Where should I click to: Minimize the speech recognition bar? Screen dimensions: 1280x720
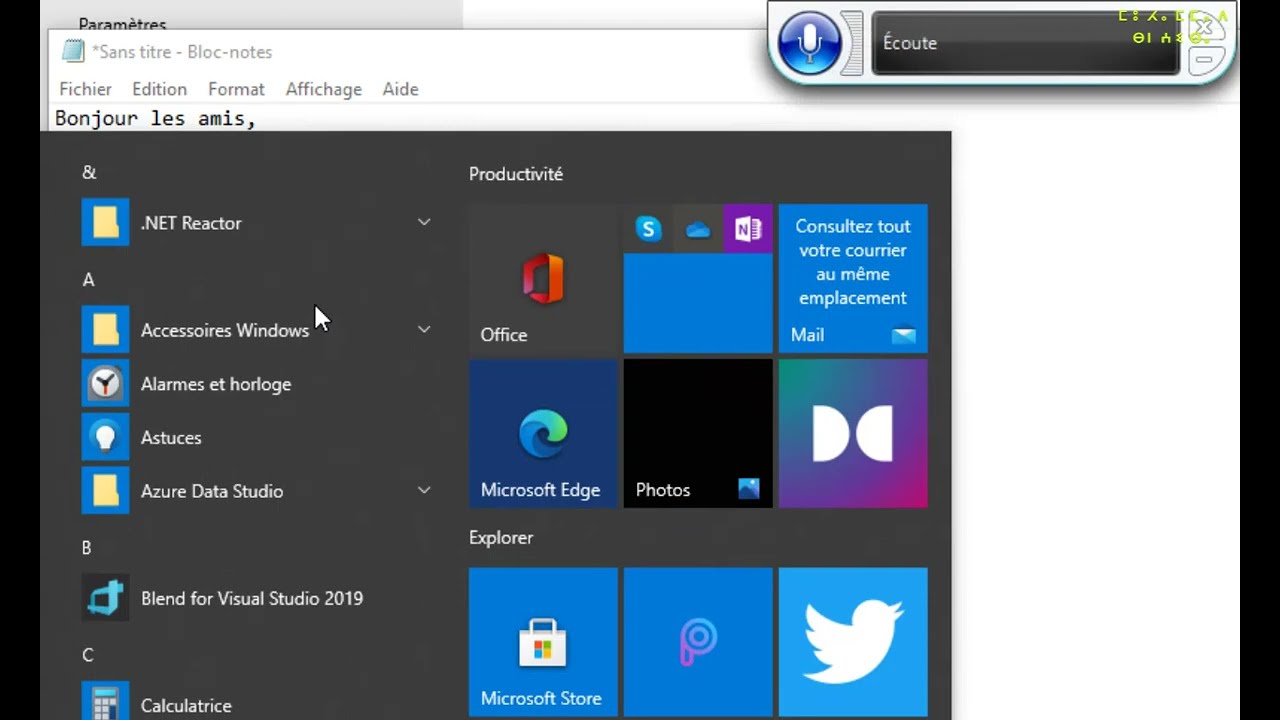[x=1205, y=60]
